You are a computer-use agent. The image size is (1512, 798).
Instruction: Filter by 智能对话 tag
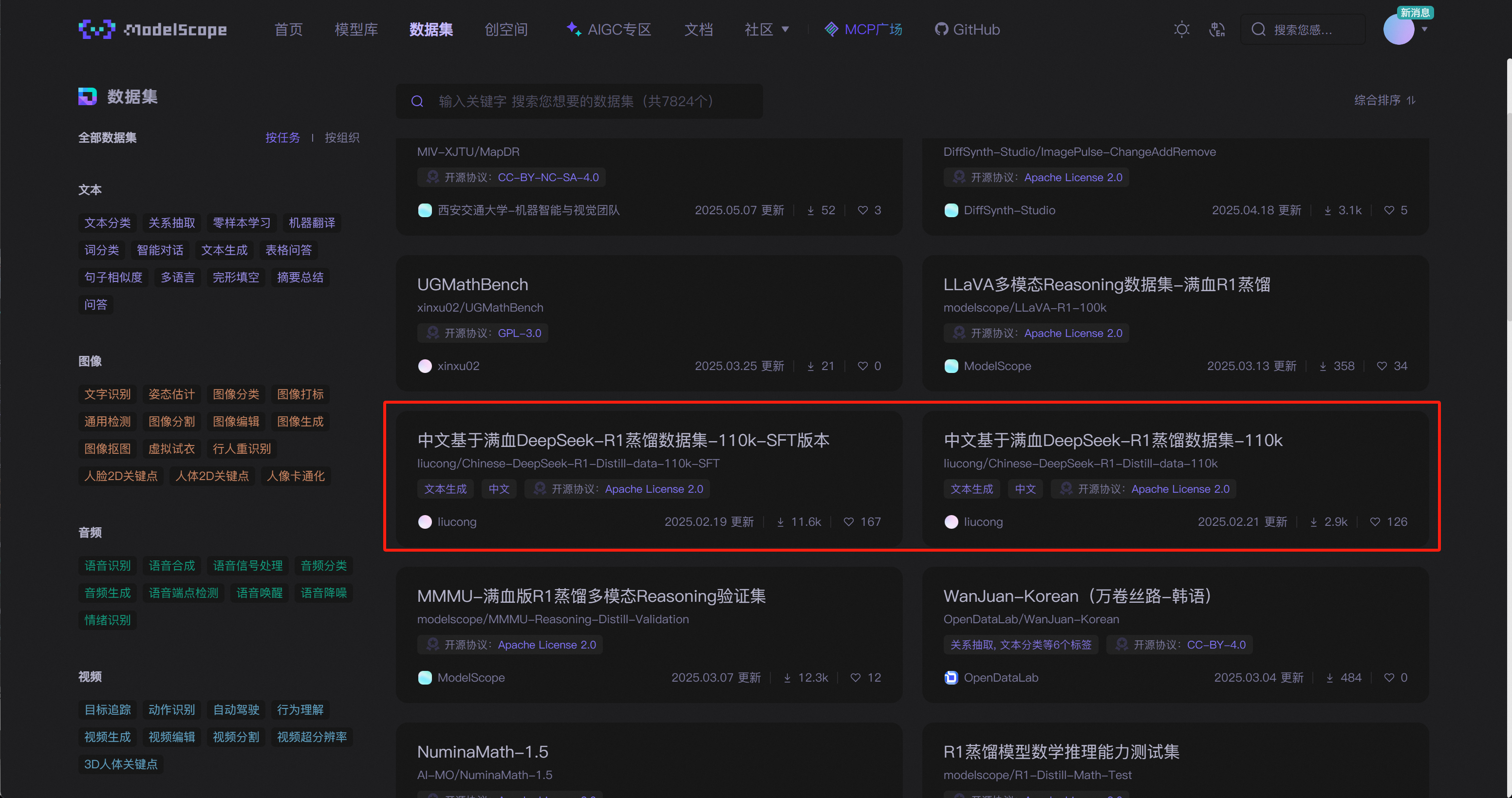(x=160, y=250)
